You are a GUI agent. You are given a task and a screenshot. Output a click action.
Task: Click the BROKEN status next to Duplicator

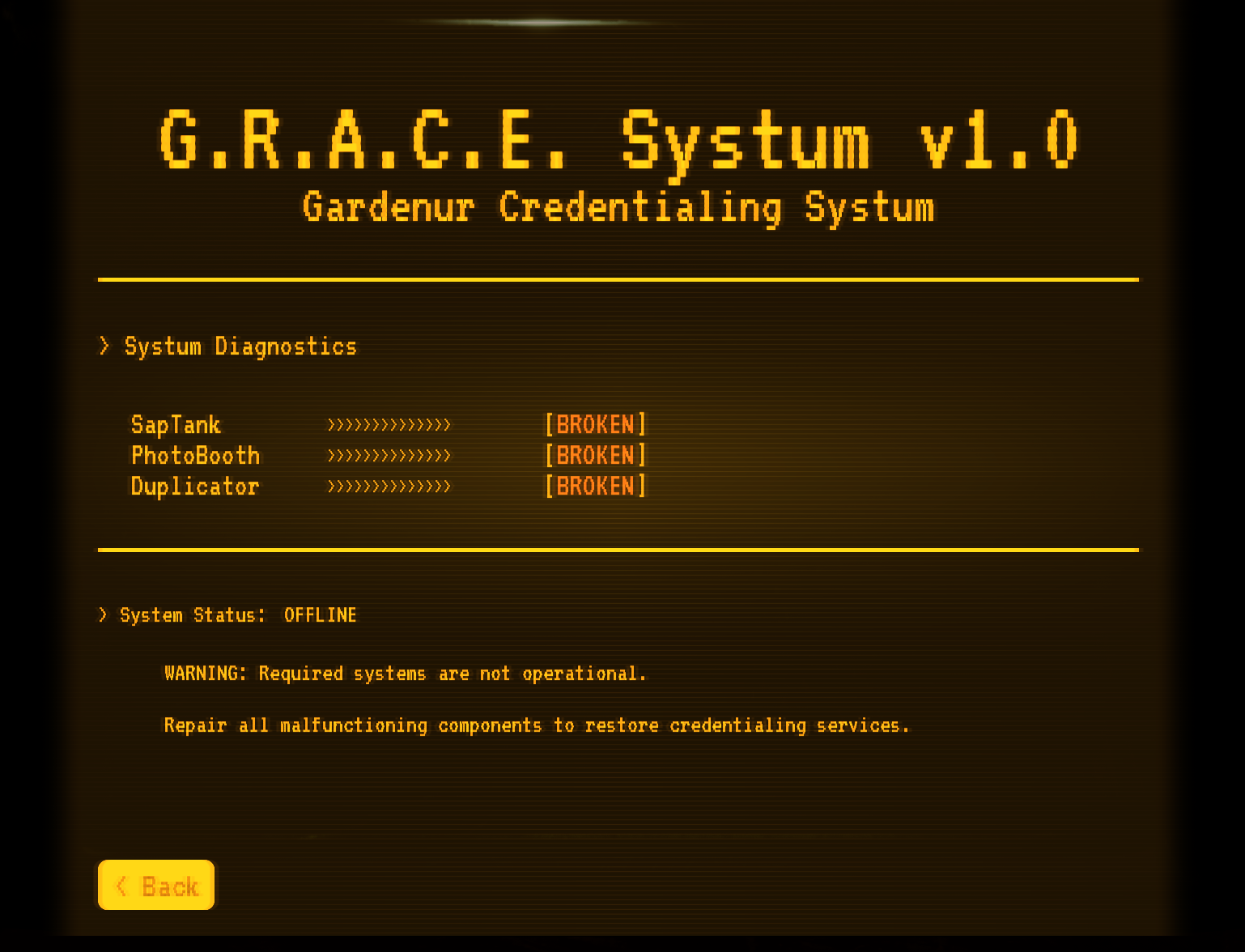[x=596, y=486]
